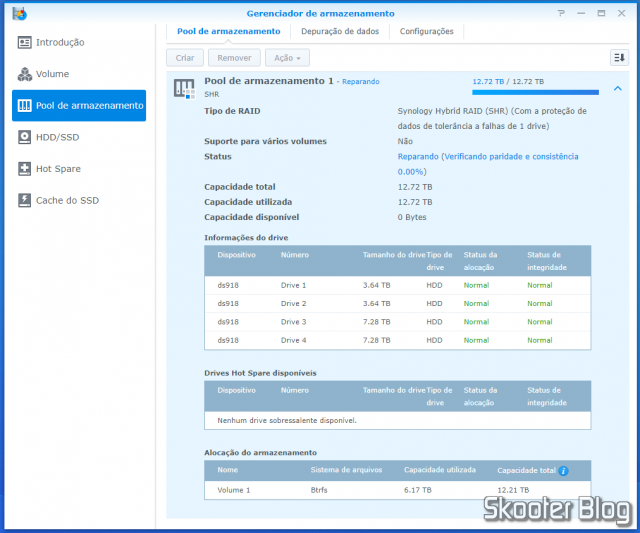Open the Introdução section icon
The image size is (640, 533).
point(24,42)
